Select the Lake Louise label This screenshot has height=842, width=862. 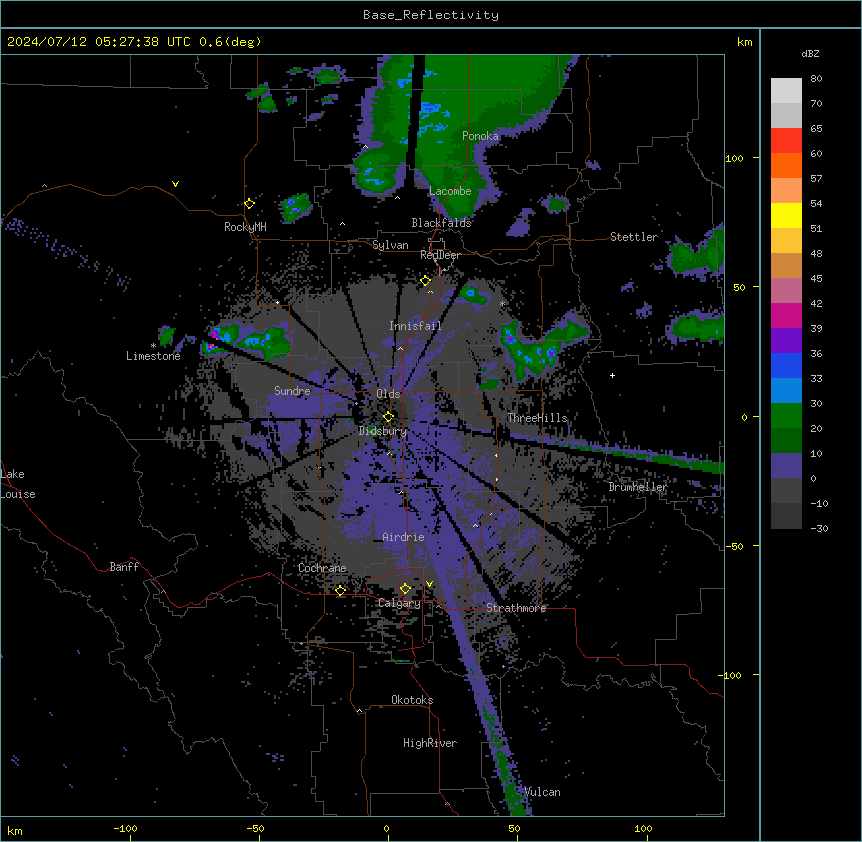pyautogui.click(x=17, y=484)
